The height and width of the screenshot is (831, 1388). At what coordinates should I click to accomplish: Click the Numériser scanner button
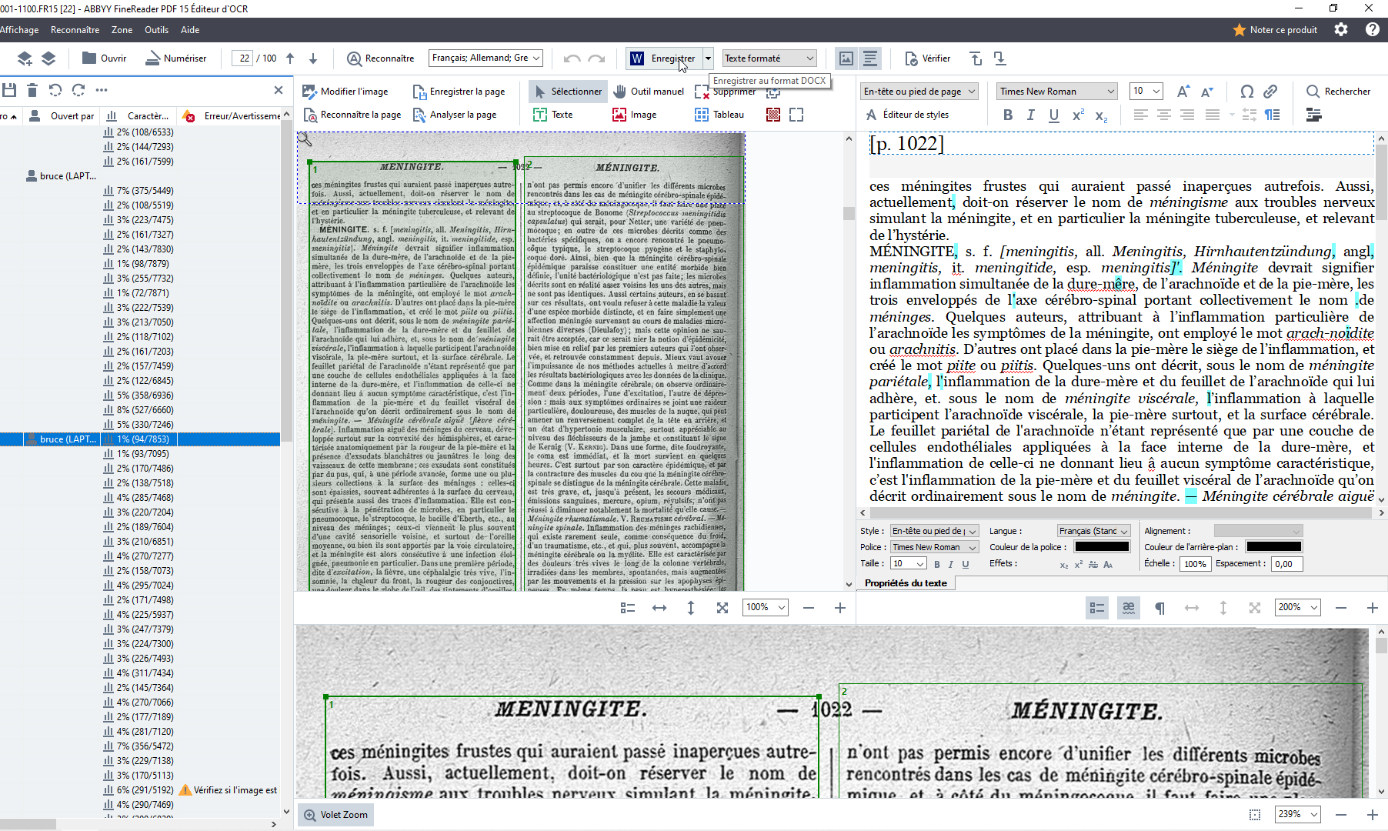coord(176,58)
